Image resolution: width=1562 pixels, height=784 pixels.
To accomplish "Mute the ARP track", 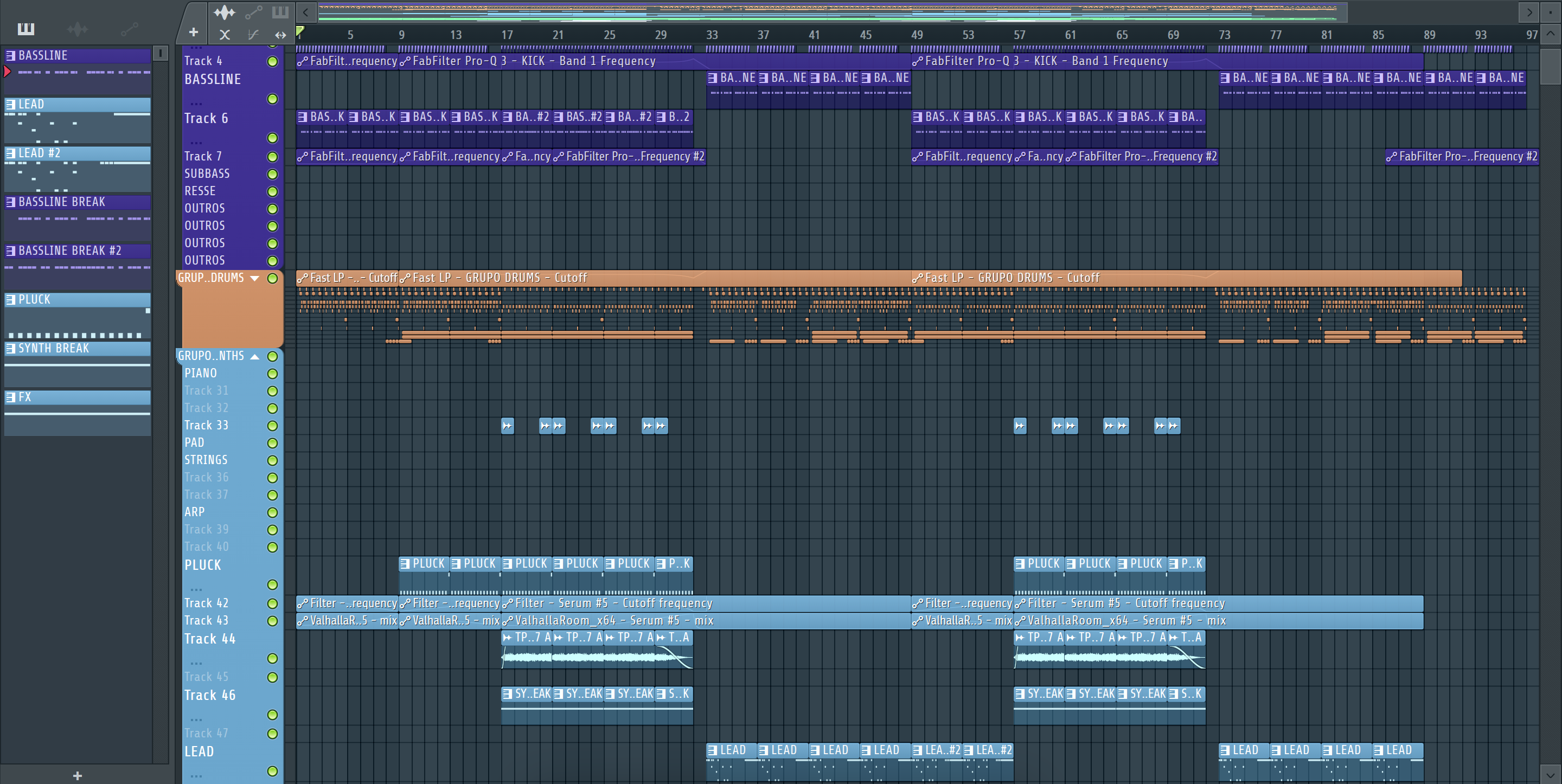I will tap(272, 513).
